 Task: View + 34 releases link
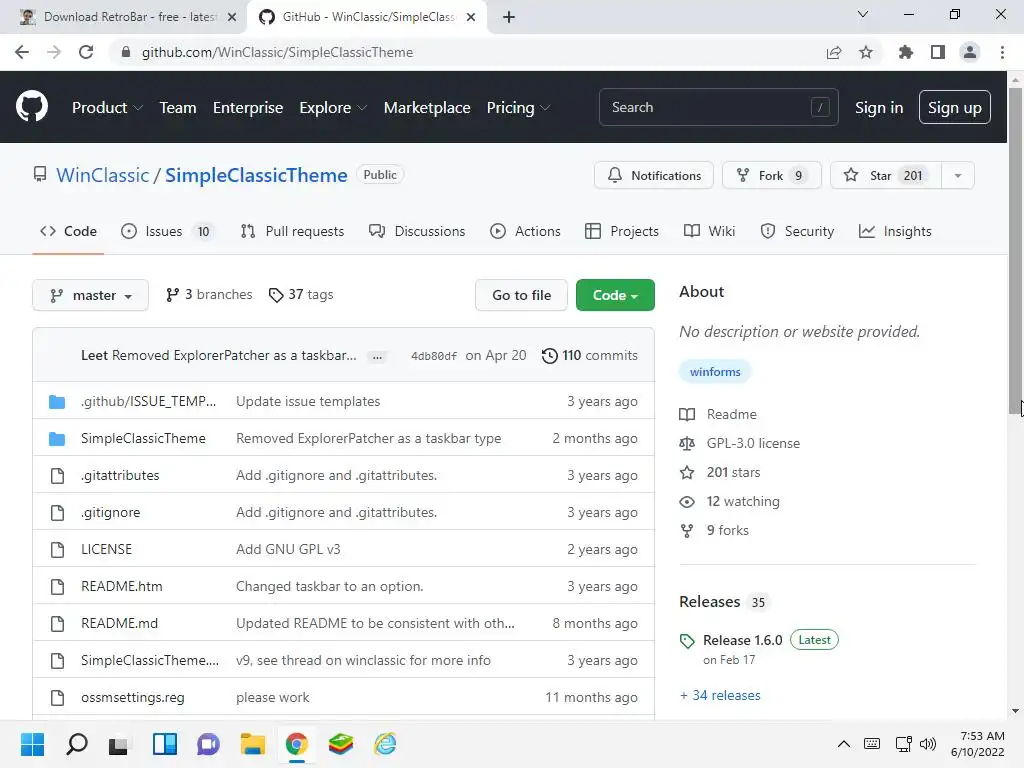(720, 695)
